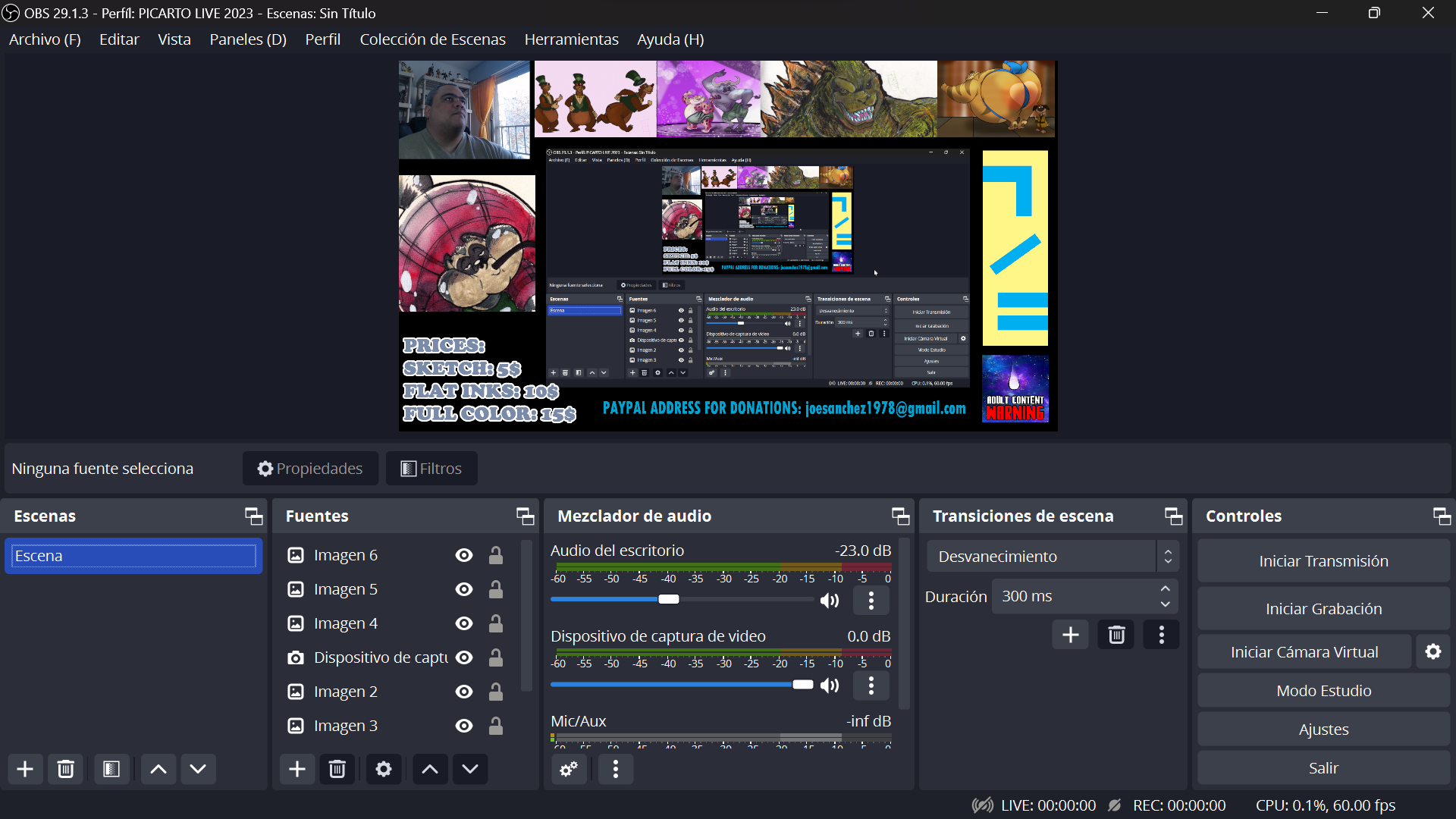The width and height of the screenshot is (1456, 819).
Task: Open virtual camera settings gear
Action: pyautogui.click(x=1433, y=651)
